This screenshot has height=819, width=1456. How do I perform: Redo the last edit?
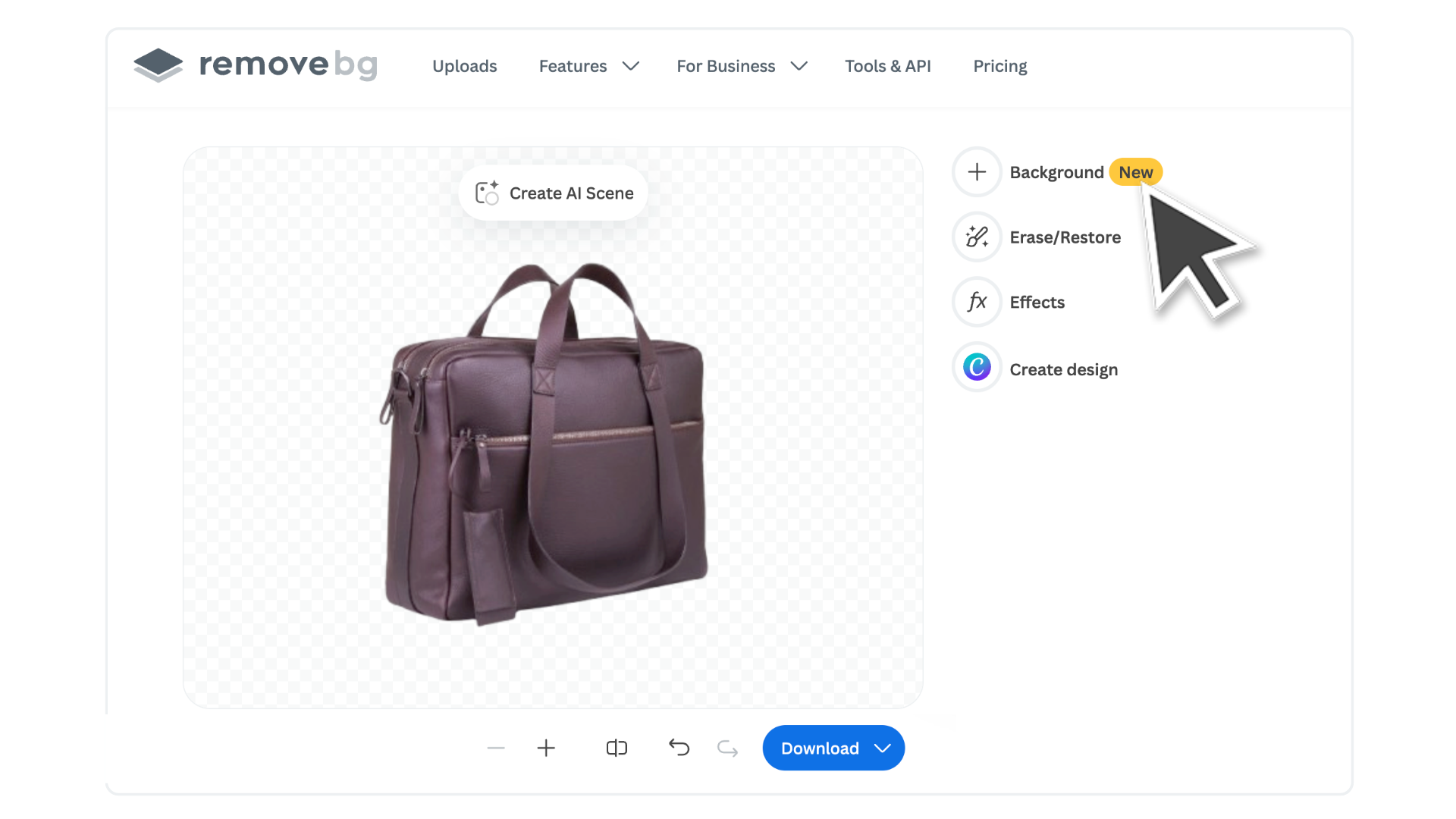[726, 748]
